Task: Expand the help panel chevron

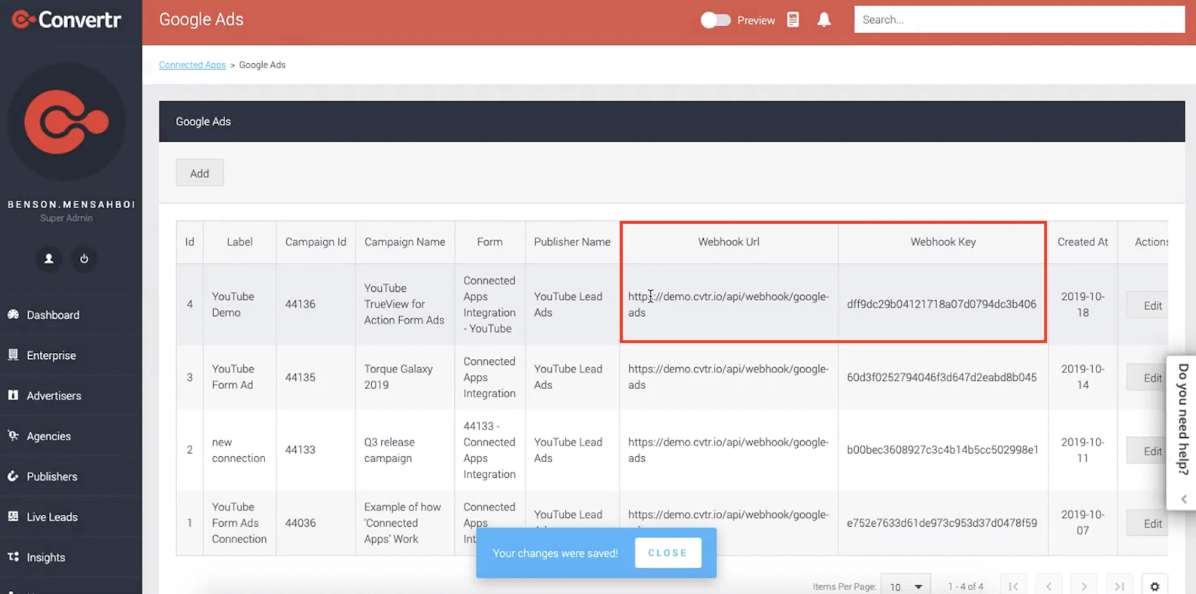Action: tap(1184, 499)
